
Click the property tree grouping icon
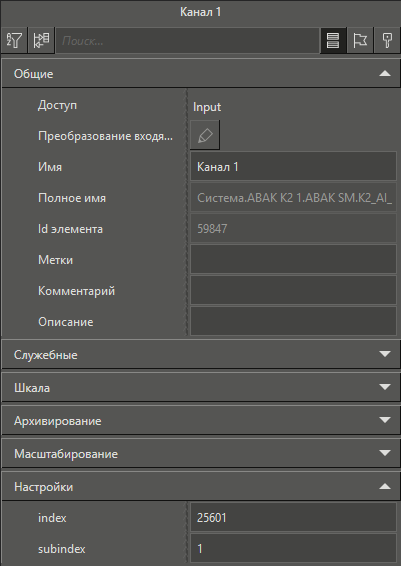42,40
